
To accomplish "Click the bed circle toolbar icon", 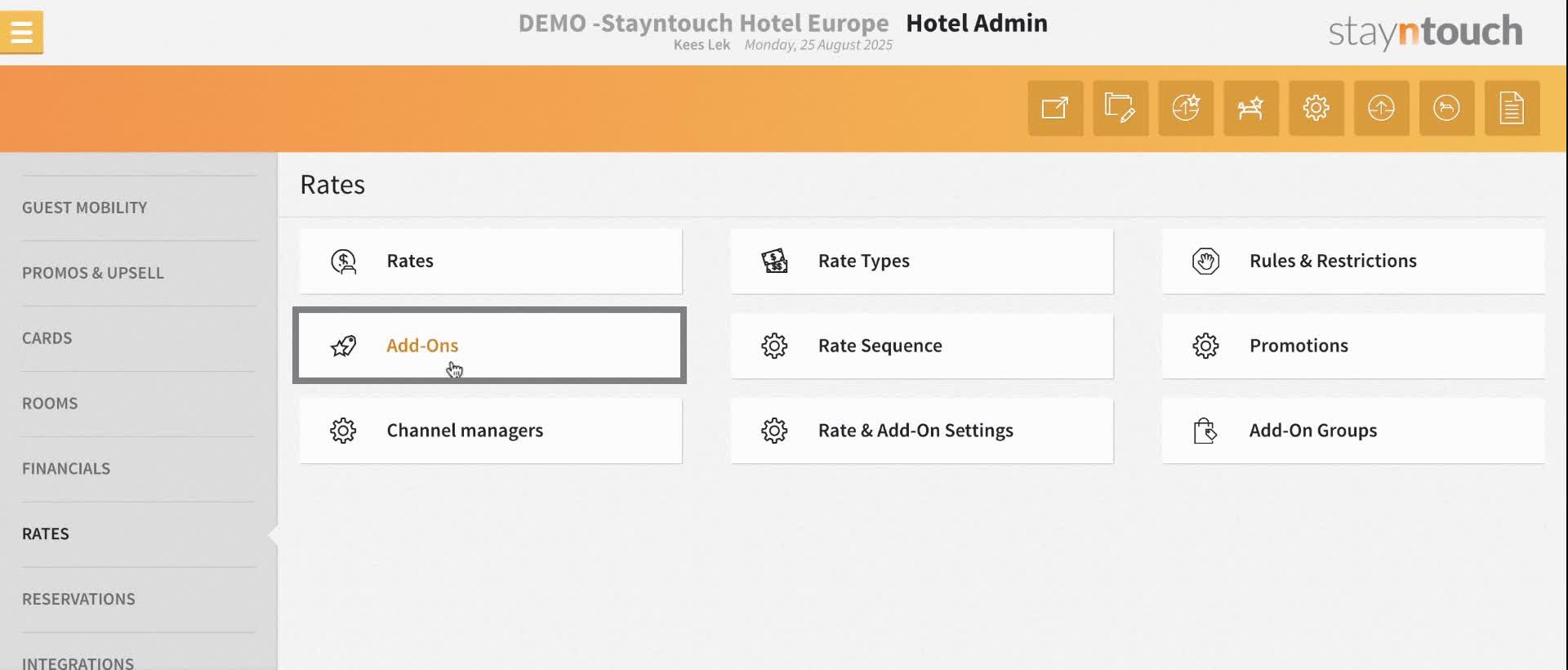I will tap(1447, 108).
